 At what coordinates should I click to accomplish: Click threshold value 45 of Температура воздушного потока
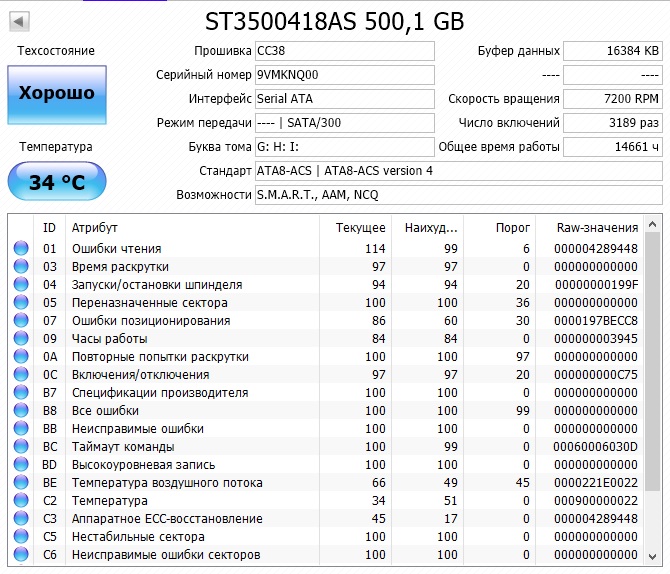(523, 482)
